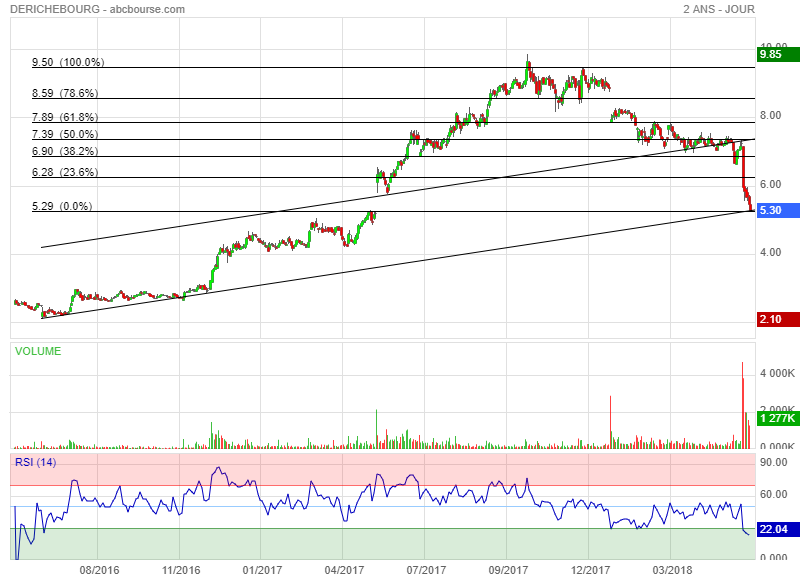Click the red volume spike near 12/2017

click(x=610, y=422)
